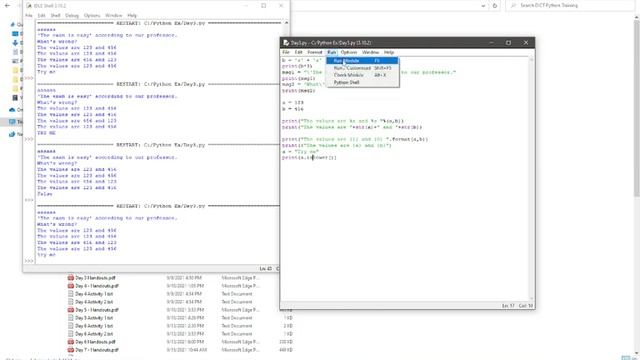Open Window menu in the IDLE Shell window

pos(113,16)
